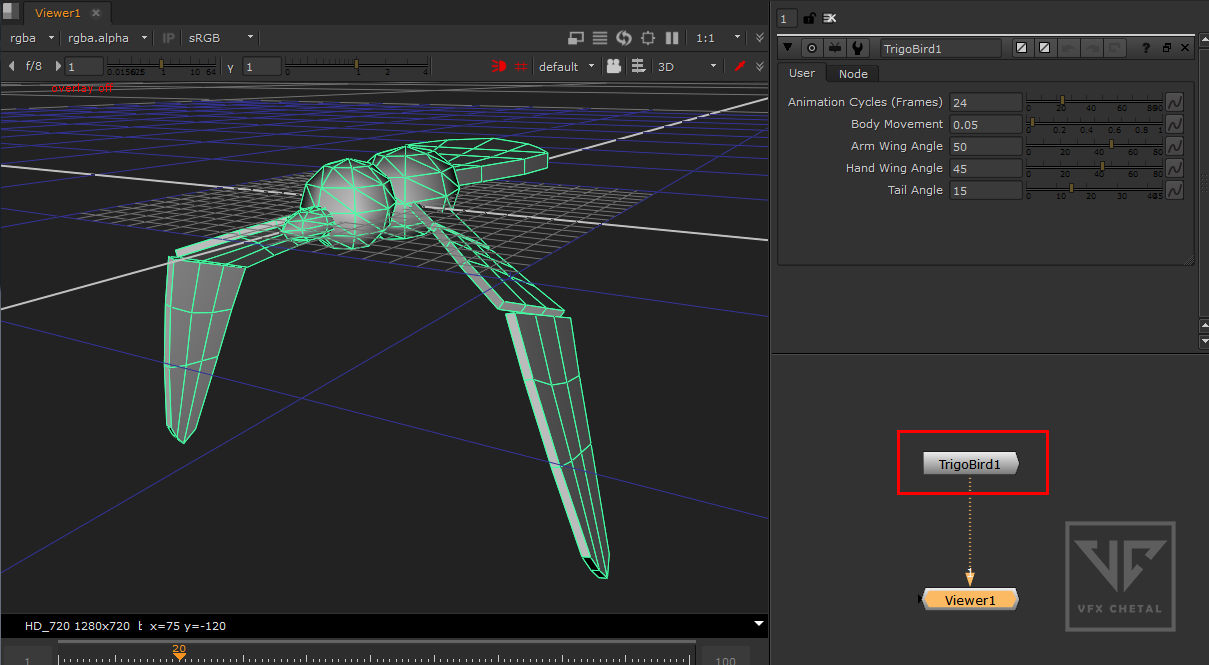Select the TrigoBird1 node in node graph
This screenshot has width=1209, height=665.
969,464
